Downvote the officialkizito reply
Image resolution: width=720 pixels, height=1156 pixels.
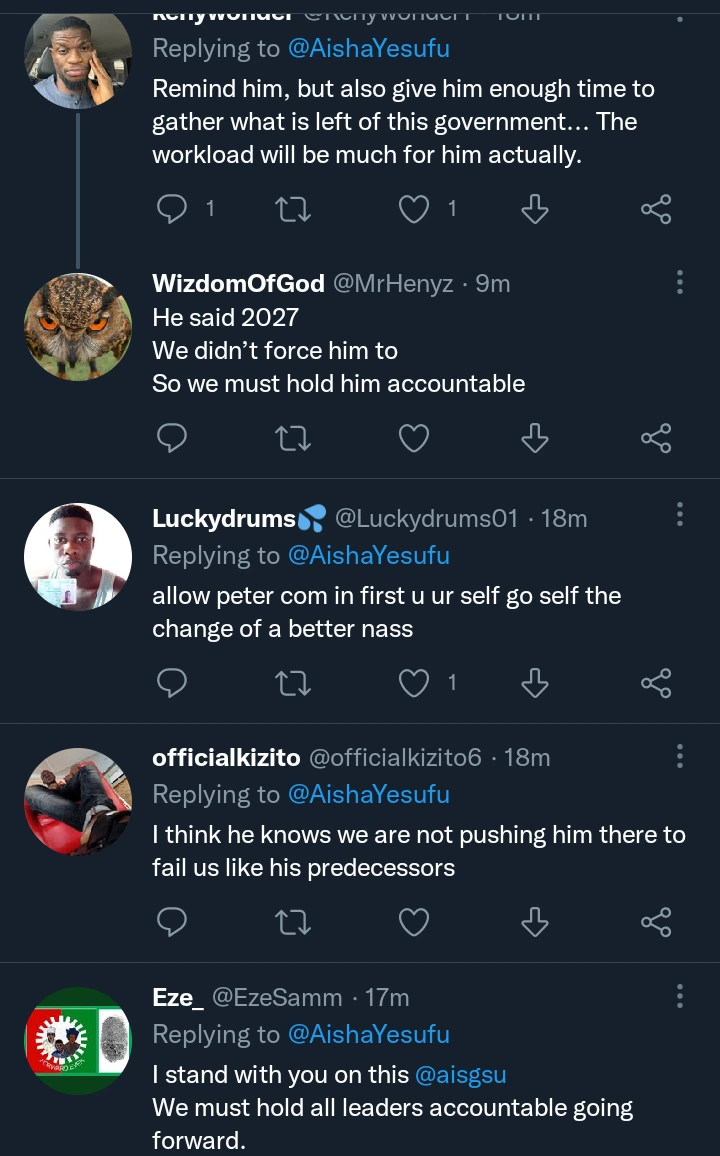click(x=535, y=922)
